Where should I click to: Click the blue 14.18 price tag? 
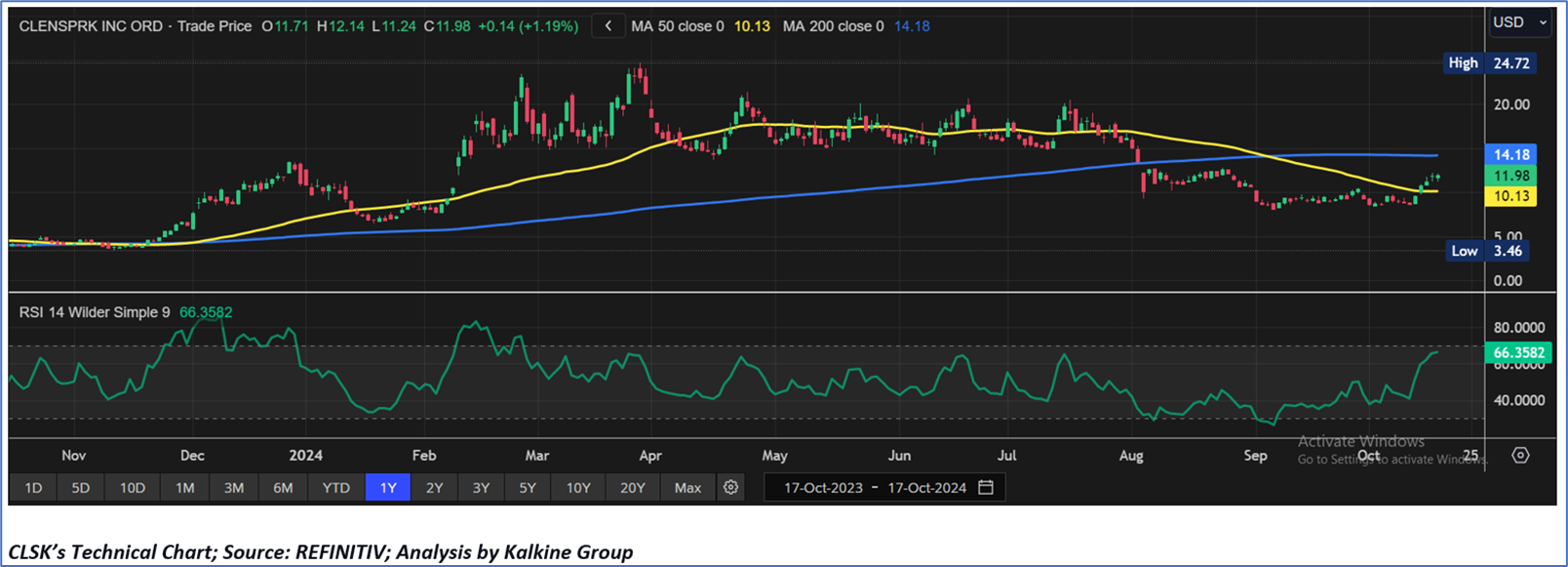pos(1510,154)
